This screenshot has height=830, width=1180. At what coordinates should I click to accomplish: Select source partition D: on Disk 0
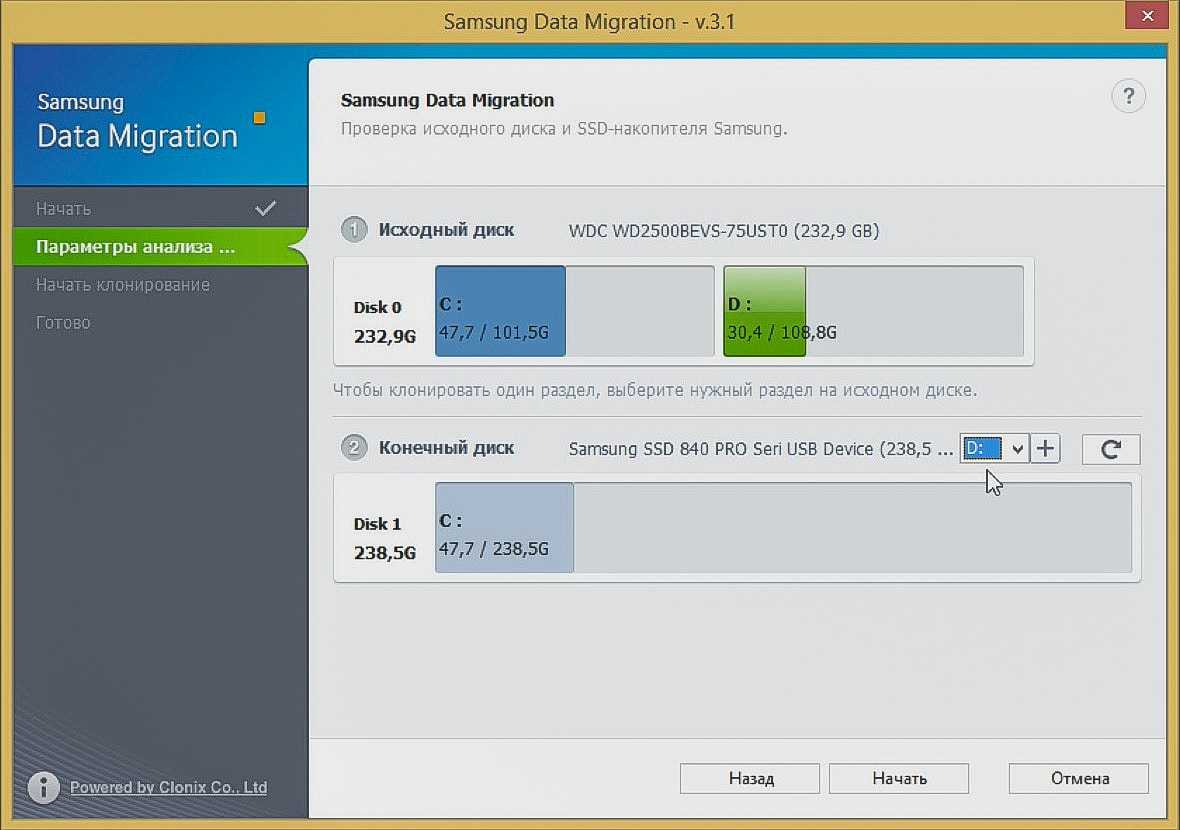764,311
